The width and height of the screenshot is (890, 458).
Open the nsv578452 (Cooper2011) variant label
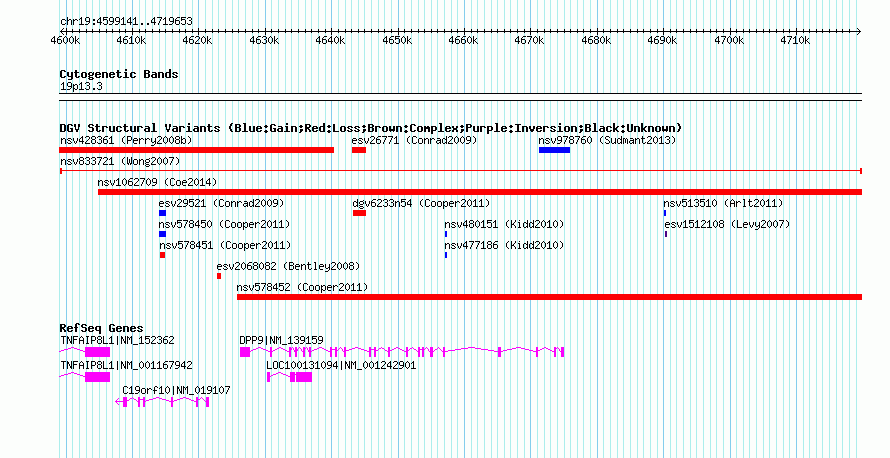pyautogui.click(x=302, y=287)
